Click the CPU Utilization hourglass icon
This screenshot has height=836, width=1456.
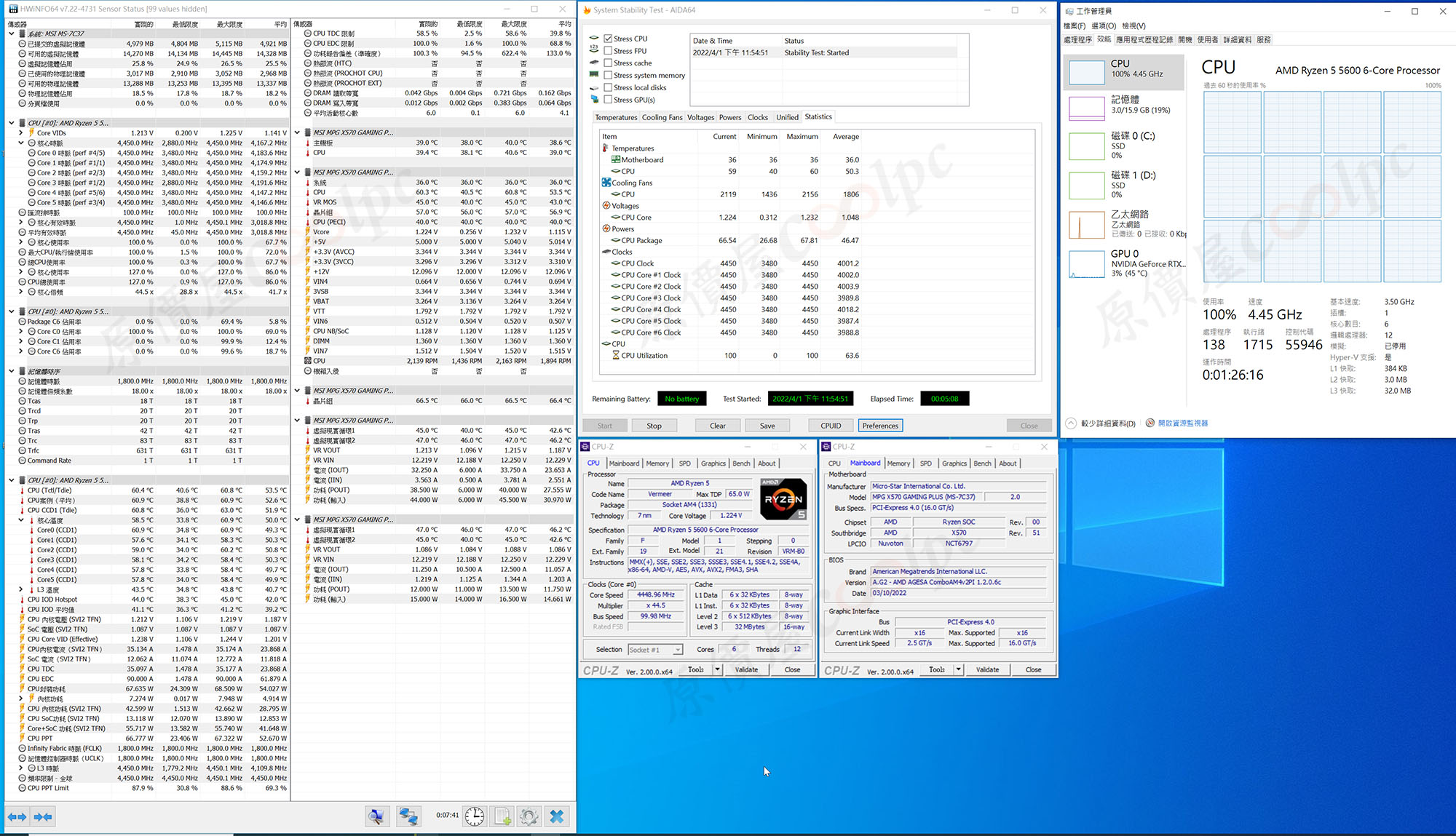pyautogui.click(x=616, y=355)
